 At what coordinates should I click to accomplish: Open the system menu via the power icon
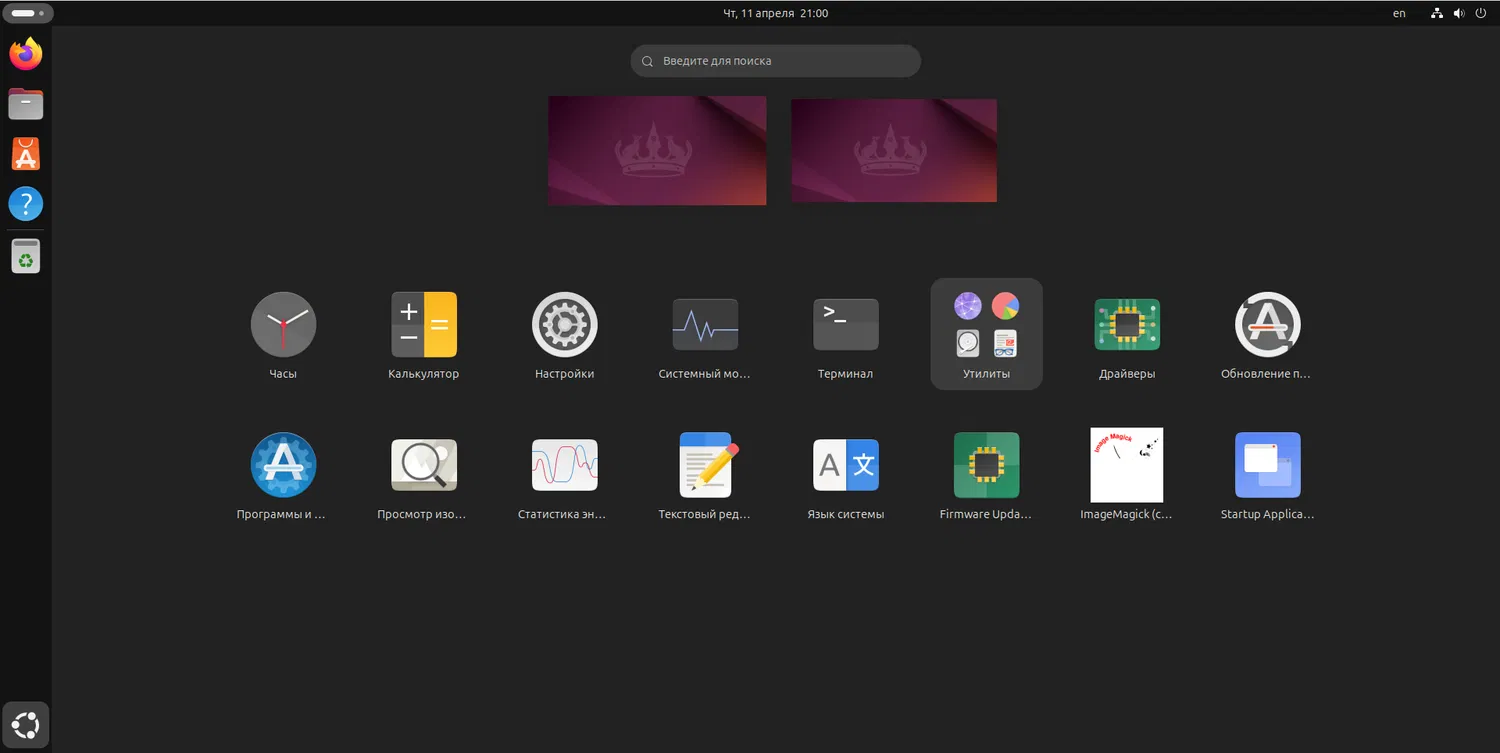1481,13
